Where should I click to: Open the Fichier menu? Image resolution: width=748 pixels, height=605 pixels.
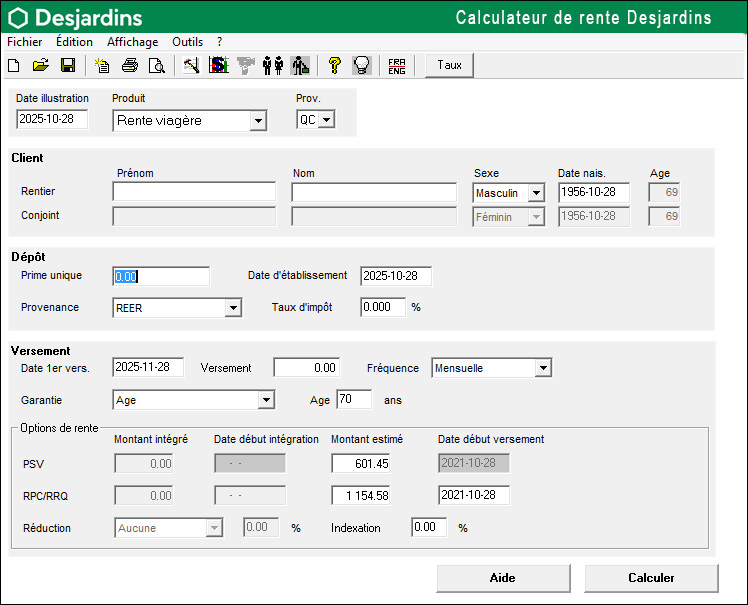tap(25, 42)
